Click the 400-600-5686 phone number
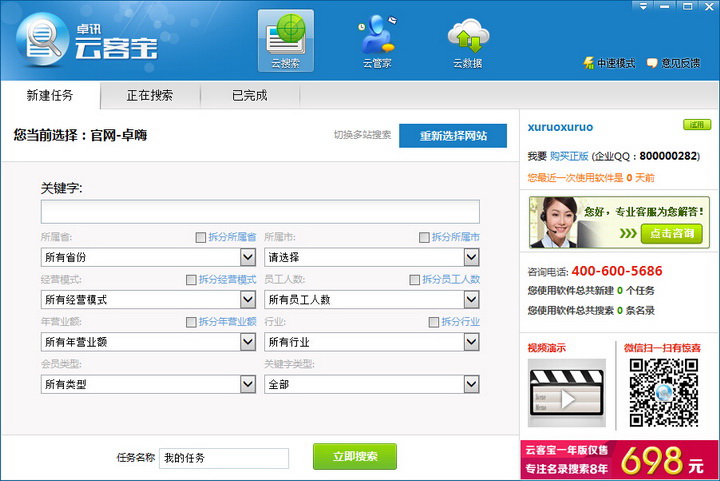720x481 pixels. [617, 271]
